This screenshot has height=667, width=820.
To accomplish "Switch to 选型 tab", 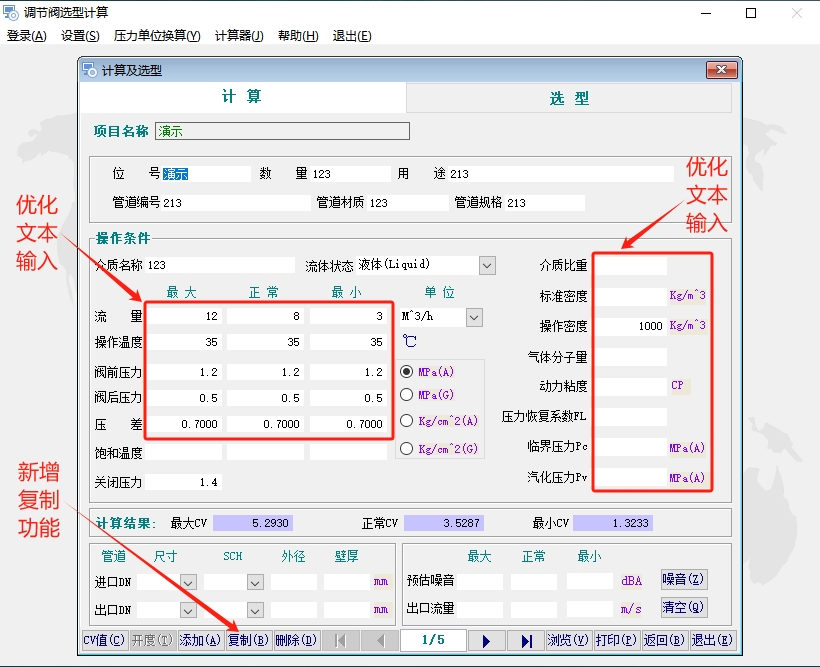I will 569,98.
